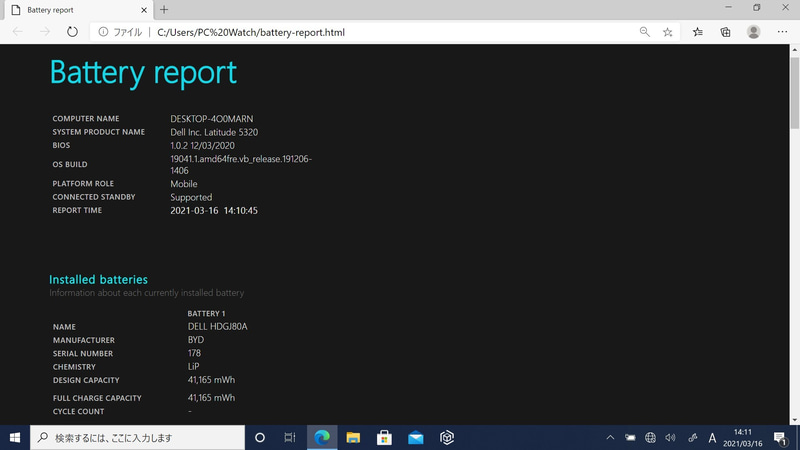Click chemistry value LiP
Viewport: 800px width, 450px height.
coord(193,366)
